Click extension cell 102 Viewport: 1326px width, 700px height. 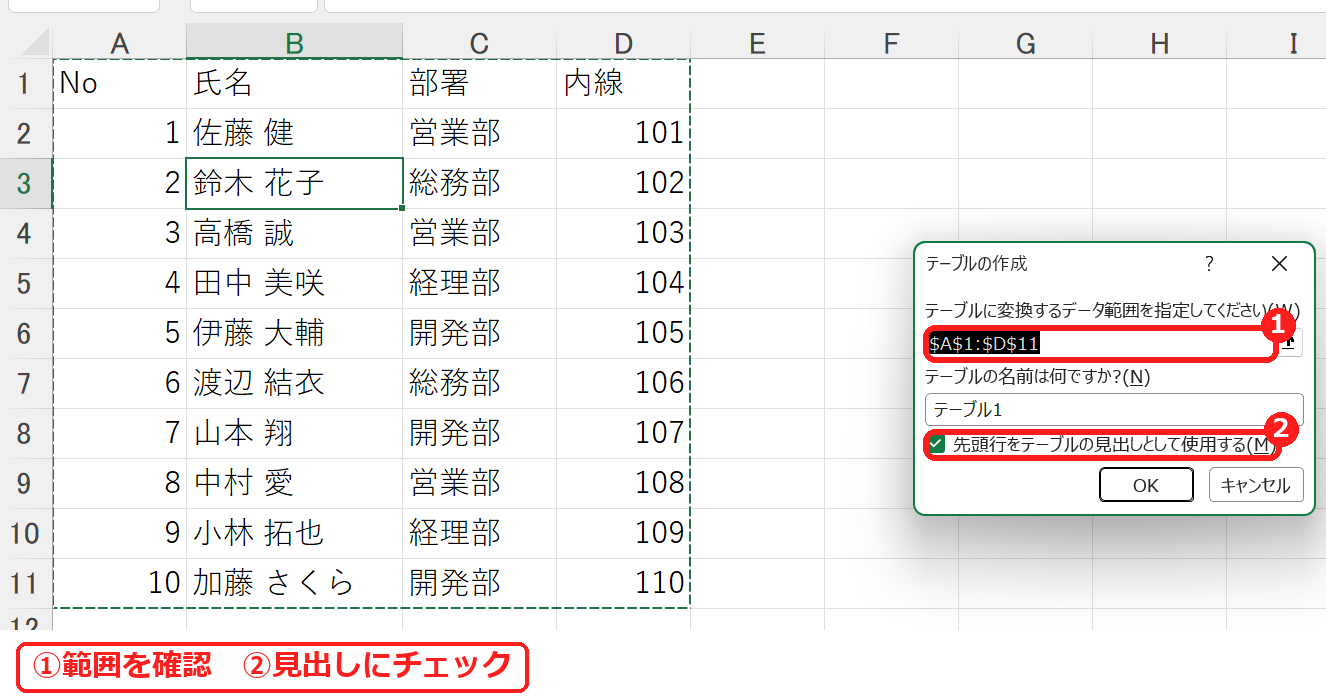click(623, 183)
